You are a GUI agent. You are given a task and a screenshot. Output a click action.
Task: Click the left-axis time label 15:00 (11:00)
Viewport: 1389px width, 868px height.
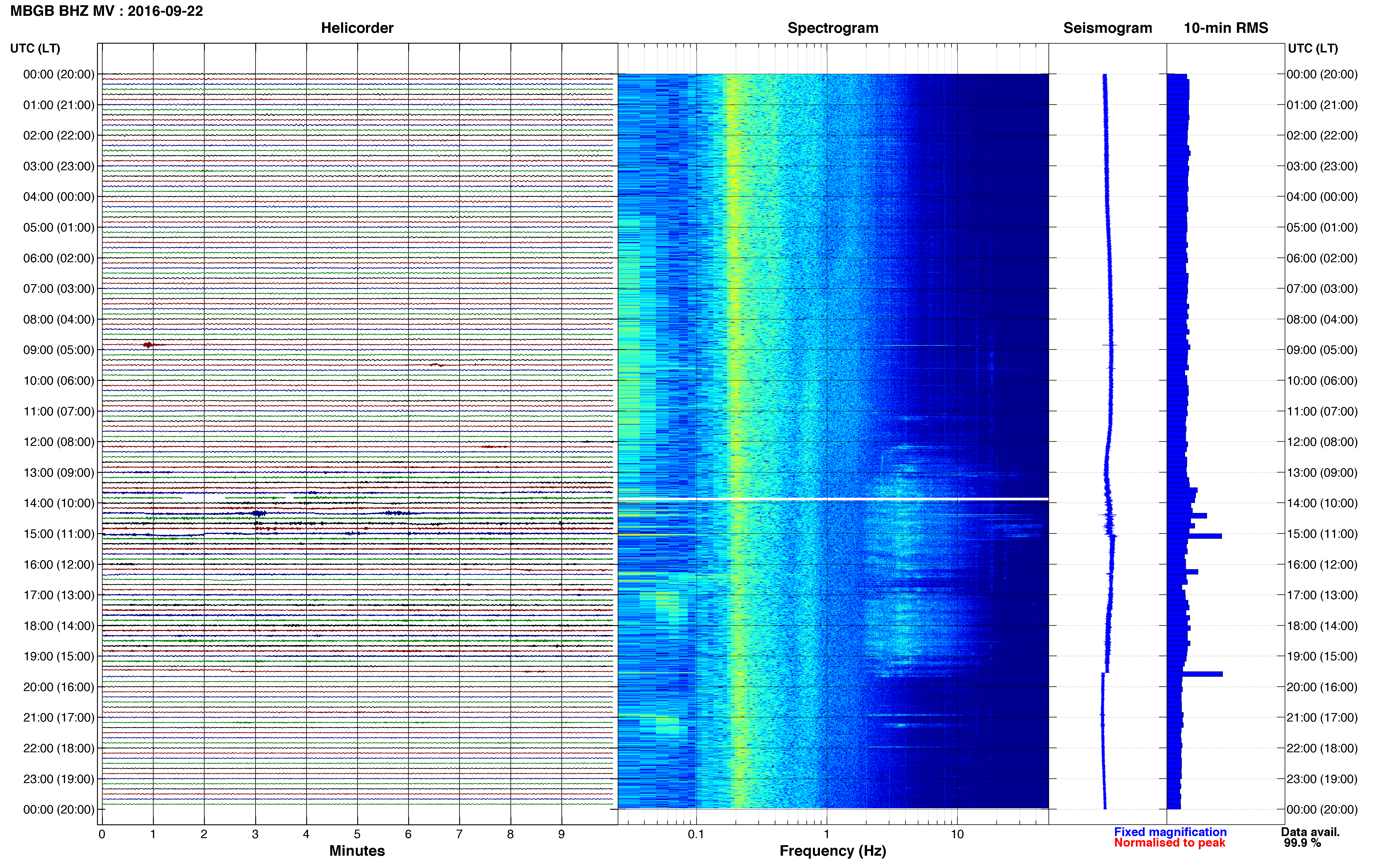click(59, 534)
